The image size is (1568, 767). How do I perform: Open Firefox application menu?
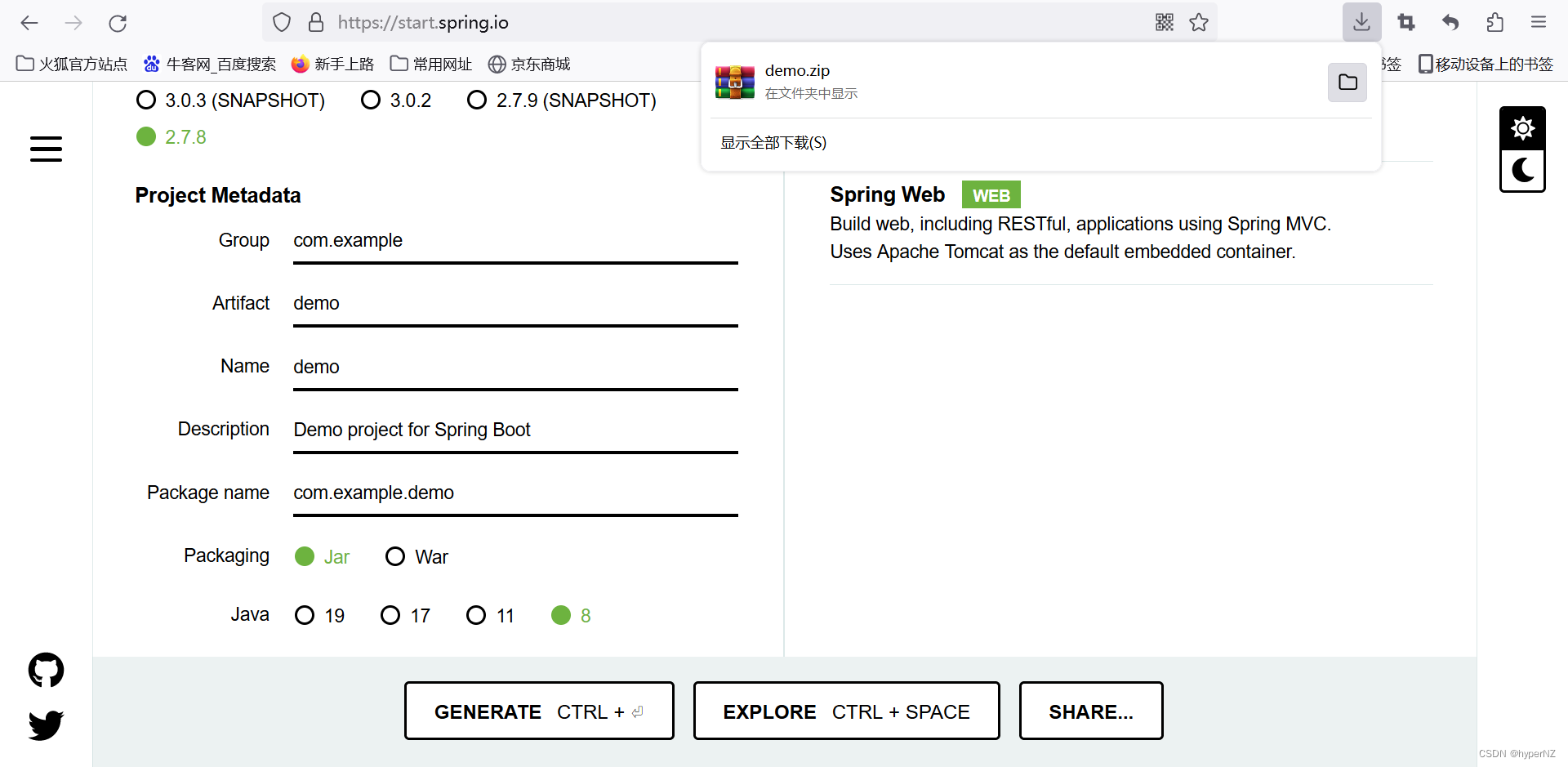[x=1539, y=22]
